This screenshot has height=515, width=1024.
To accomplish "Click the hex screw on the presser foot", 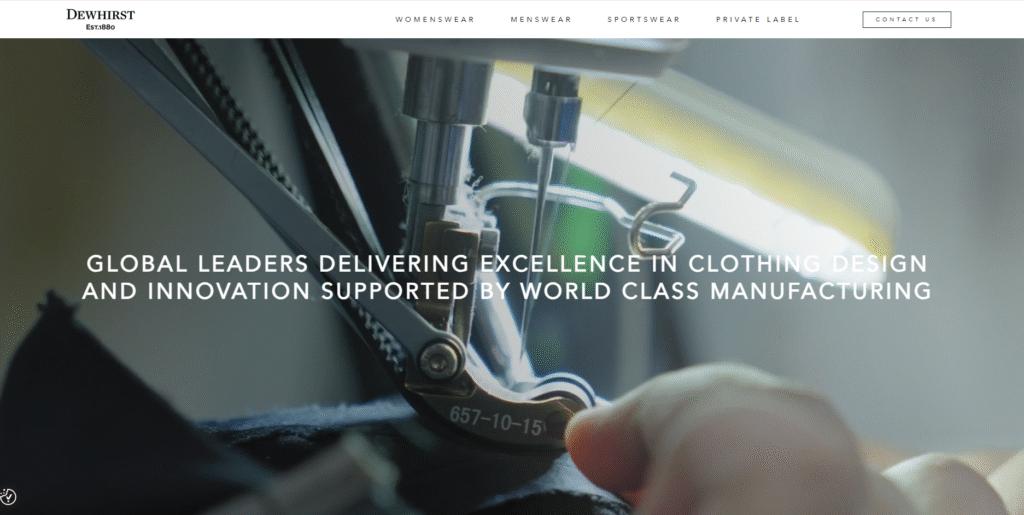I will coord(439,358).
